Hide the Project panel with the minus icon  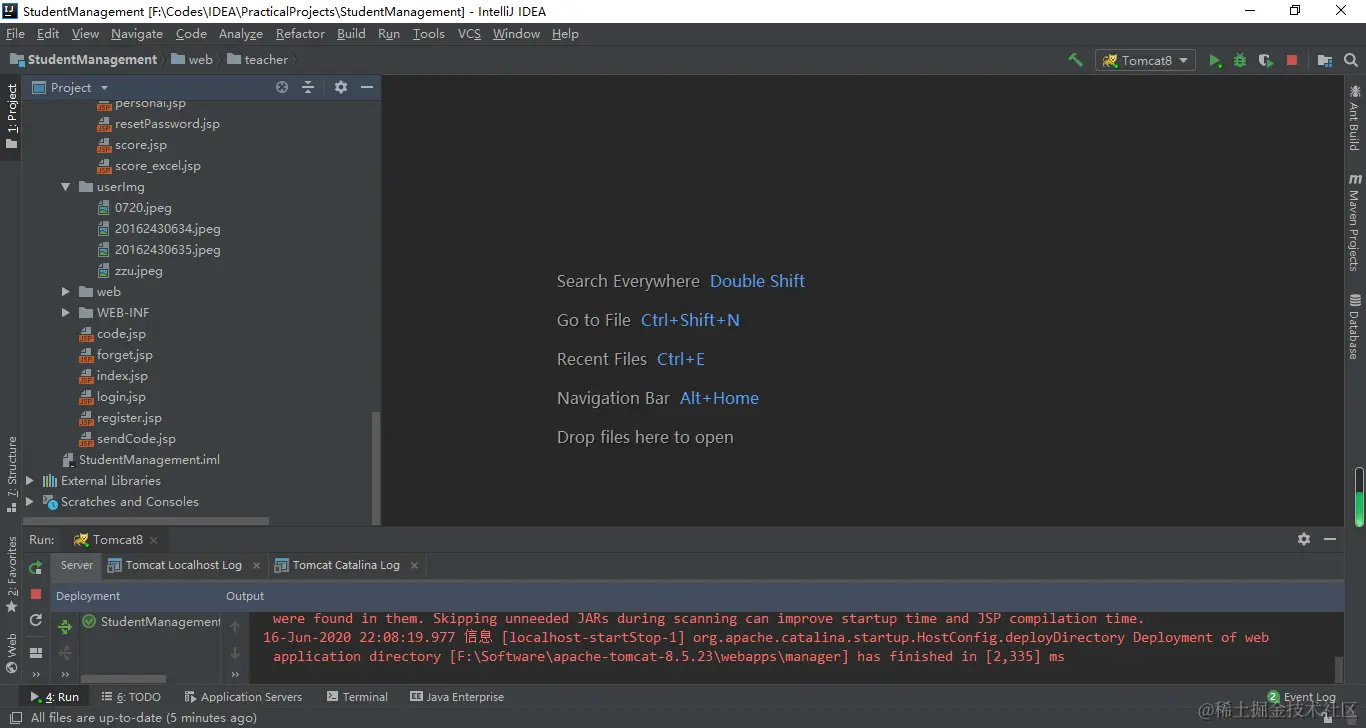pyautogui.click(x=367, y=87)
